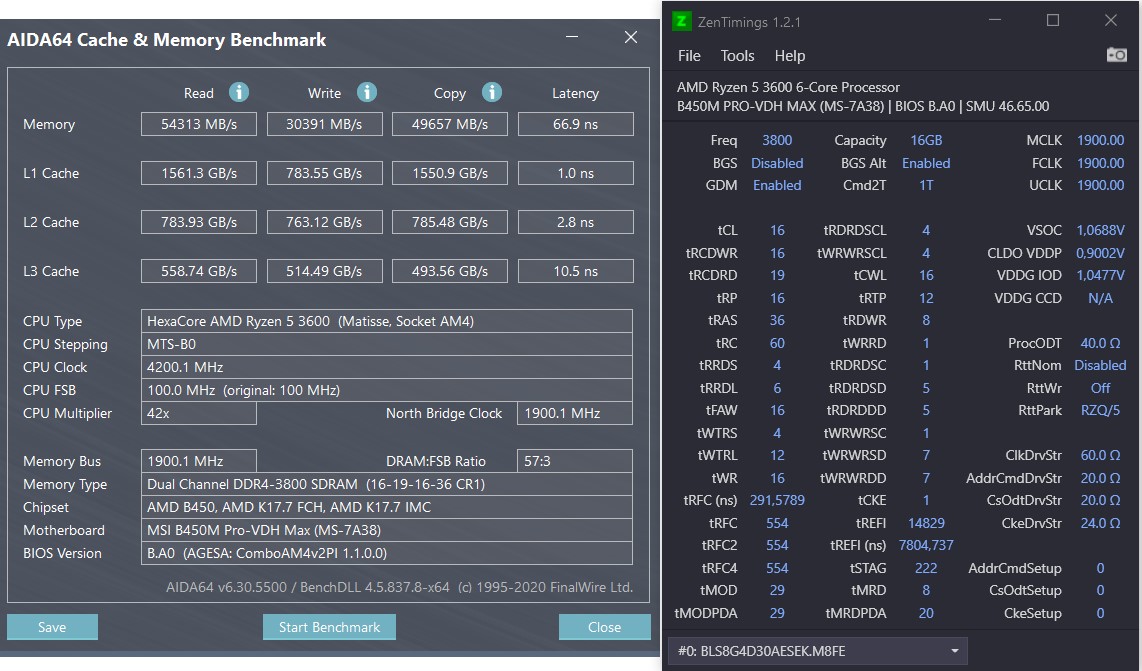Viewport: 1142px width, 671px height.
Task: Click CLDO VDDP value 0,9002V
Action: tap(1100, 253)
